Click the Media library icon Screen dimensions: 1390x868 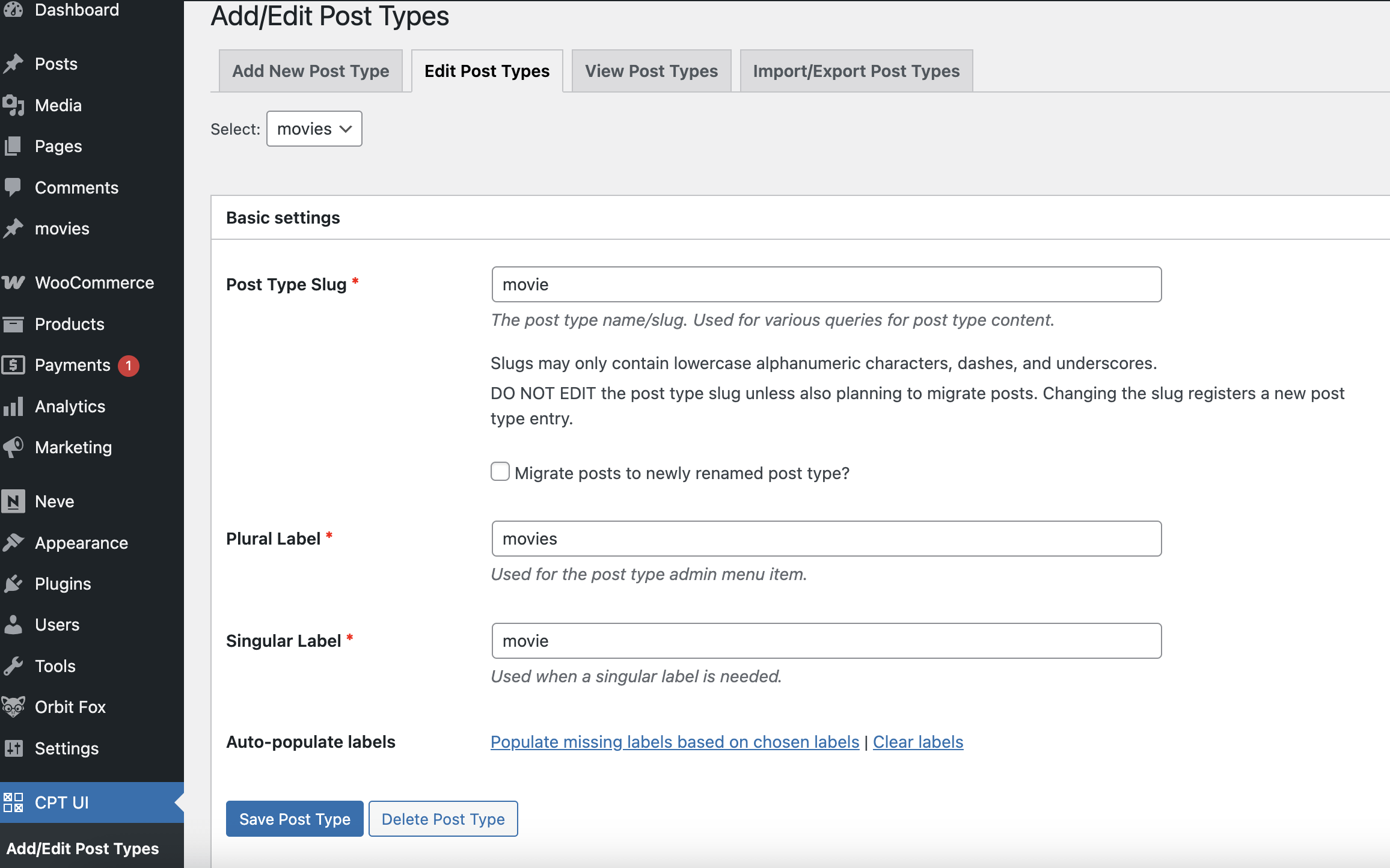13,105
